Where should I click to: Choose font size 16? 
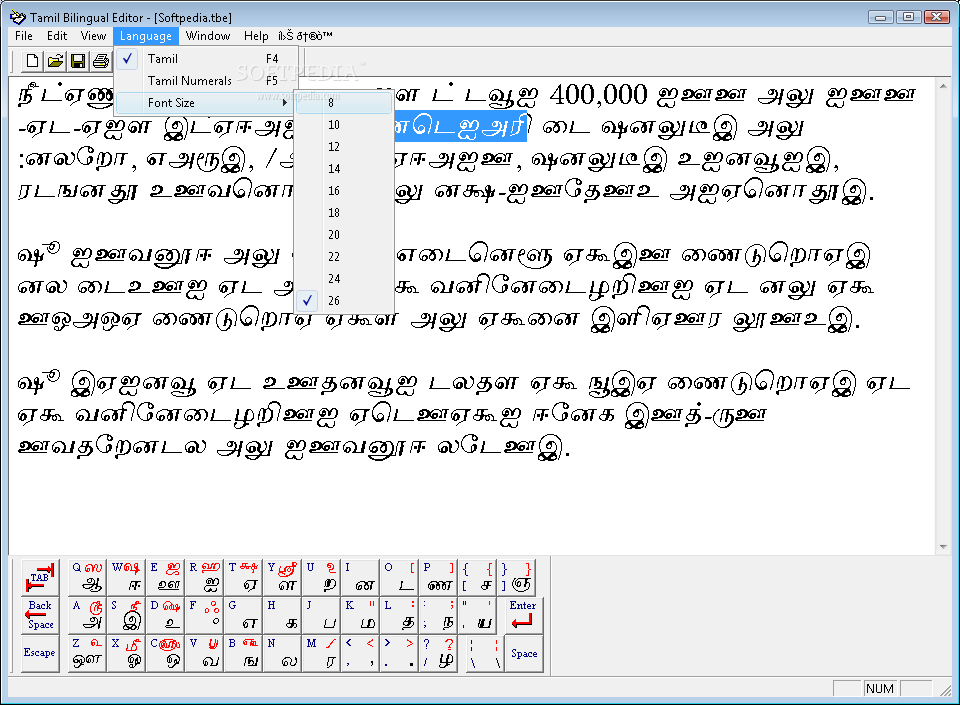click(344, 191)
